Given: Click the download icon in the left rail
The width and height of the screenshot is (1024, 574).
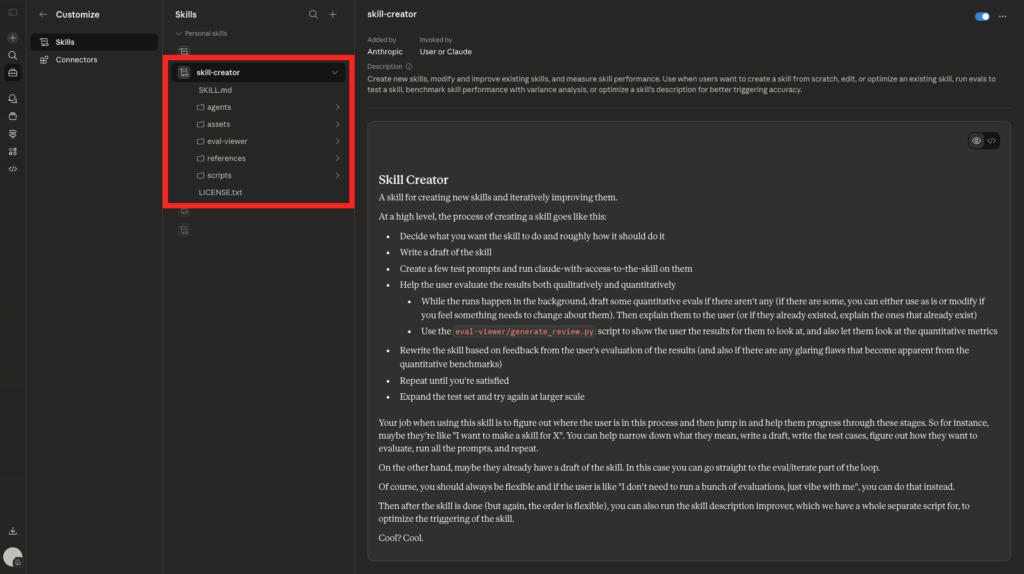Looking at the screenshot, I should pyautogui.click(x=13, y=531).
